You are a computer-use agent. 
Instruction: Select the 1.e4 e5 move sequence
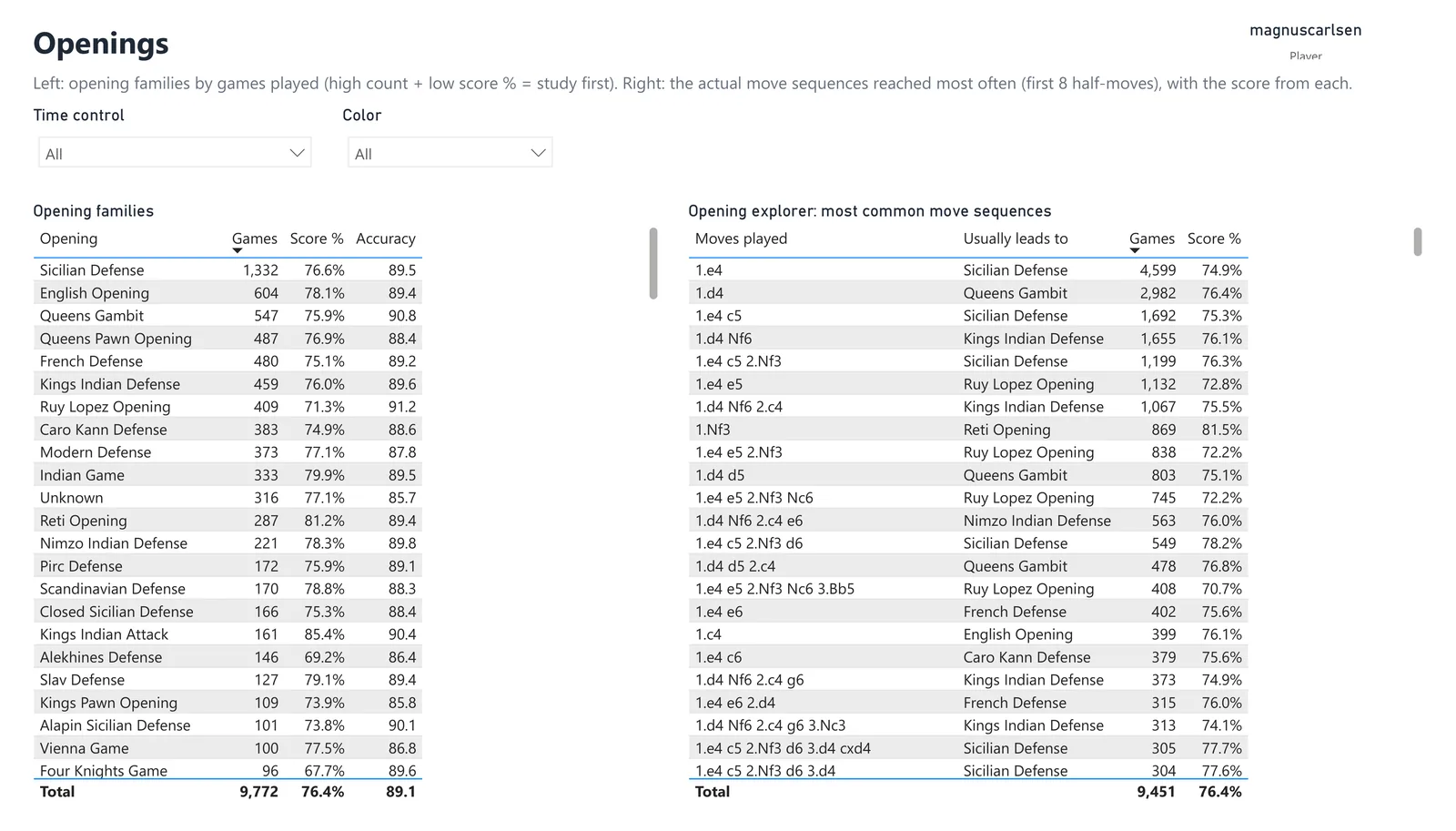tap(968, 384)
